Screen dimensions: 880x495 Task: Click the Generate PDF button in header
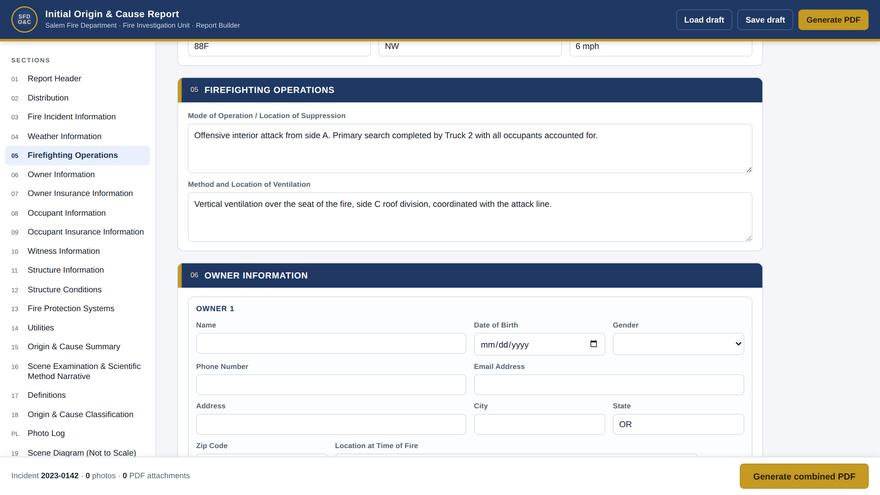833,20
